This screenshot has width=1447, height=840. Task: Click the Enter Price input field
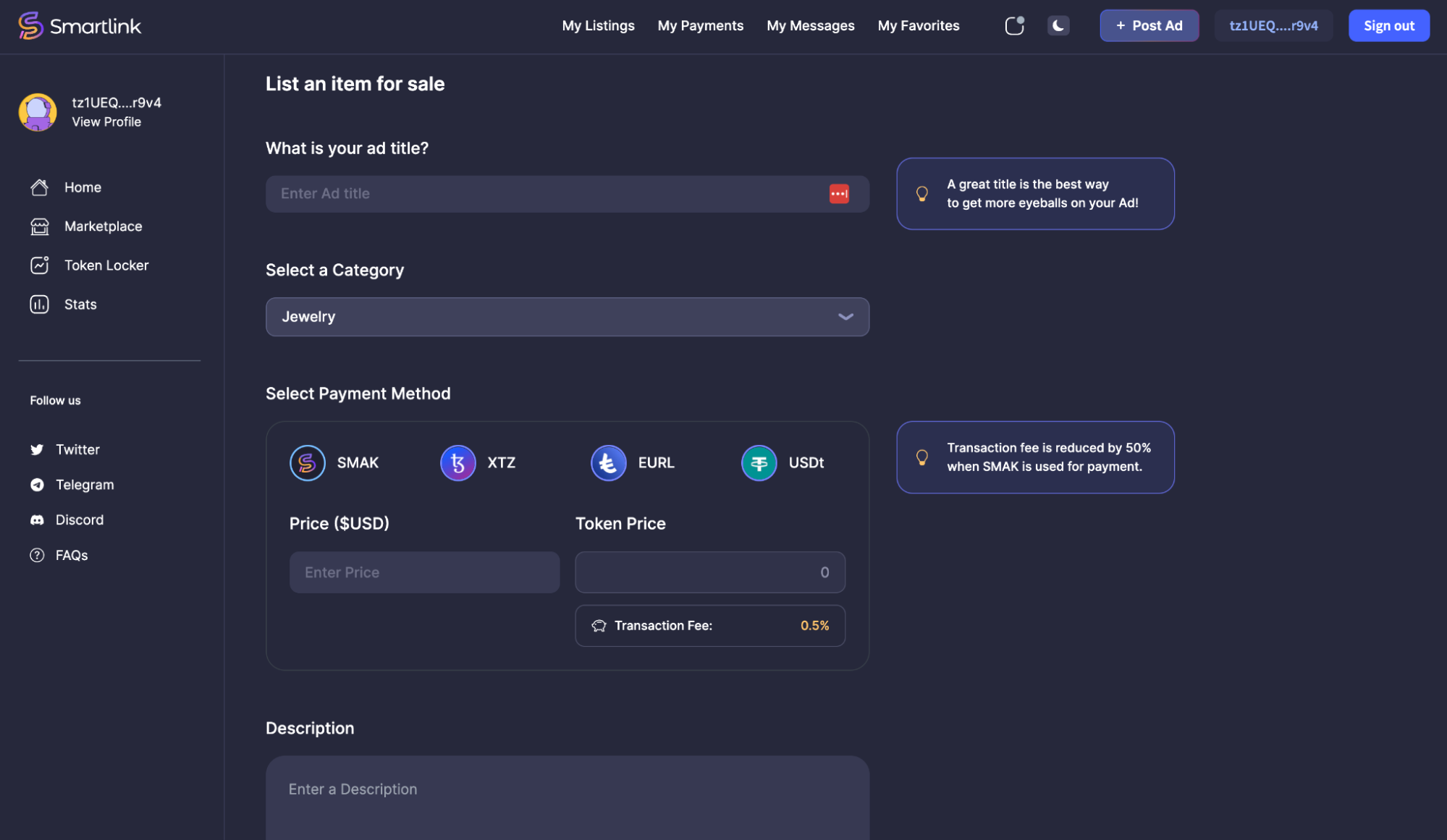[x=424, y=572]
